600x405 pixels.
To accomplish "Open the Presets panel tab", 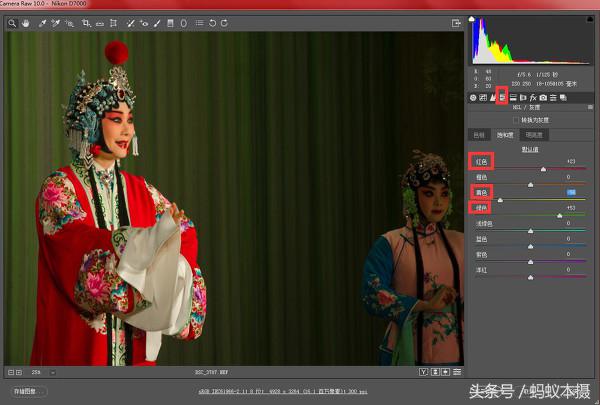I will click(x=553, y=98).
